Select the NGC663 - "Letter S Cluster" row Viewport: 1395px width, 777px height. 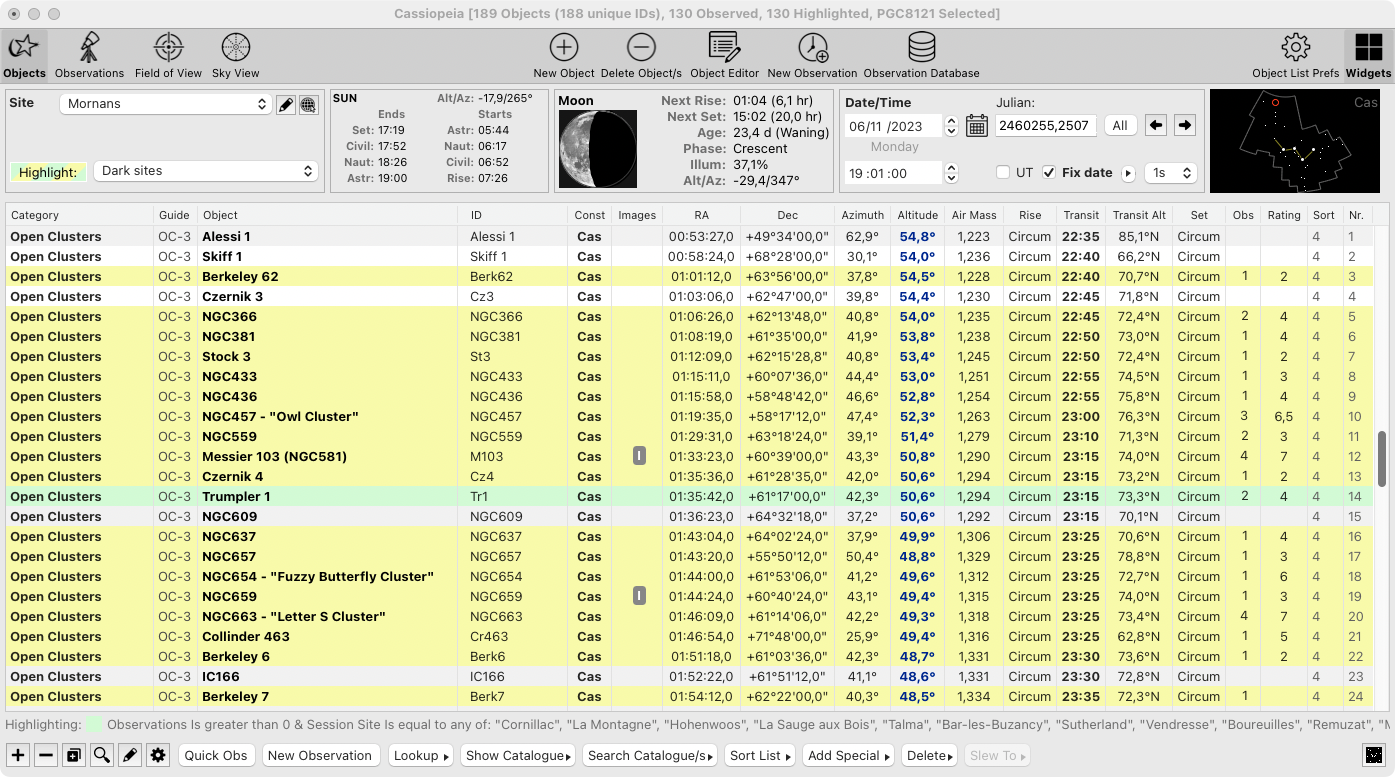coord(690,616)
